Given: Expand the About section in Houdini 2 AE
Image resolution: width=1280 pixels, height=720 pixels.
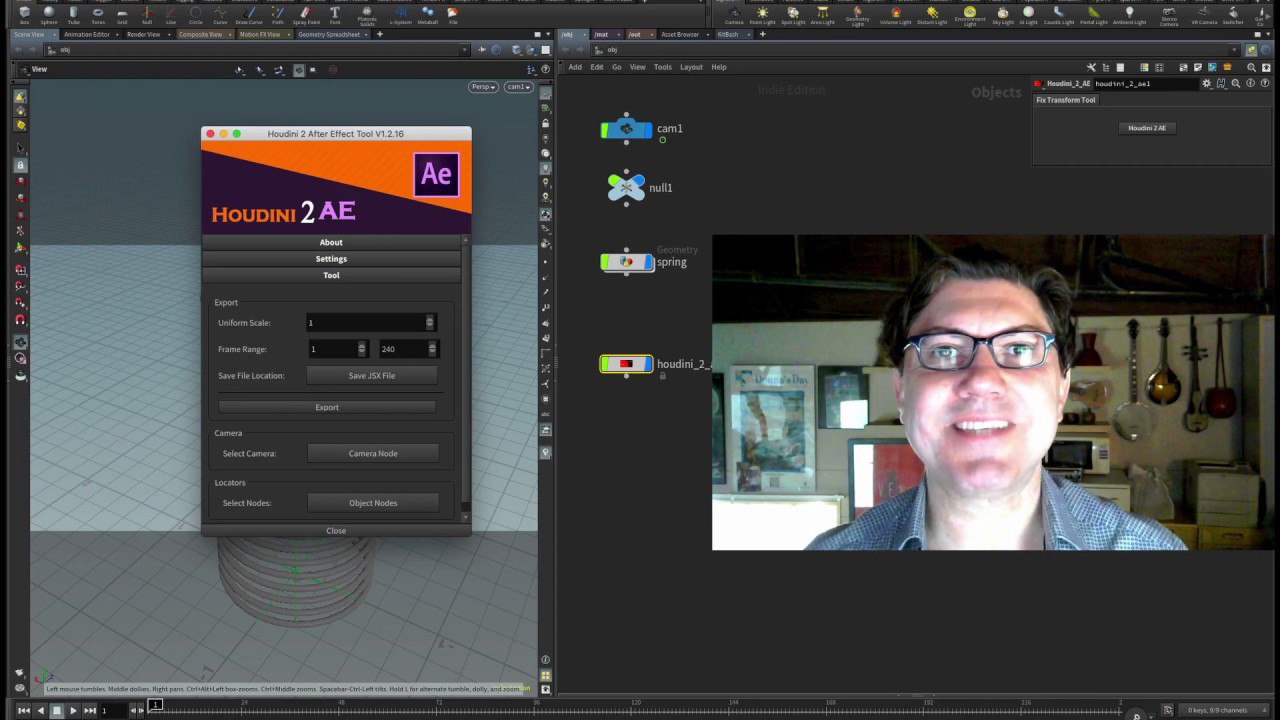Looking at the screenshot, I should pos(331,242).
